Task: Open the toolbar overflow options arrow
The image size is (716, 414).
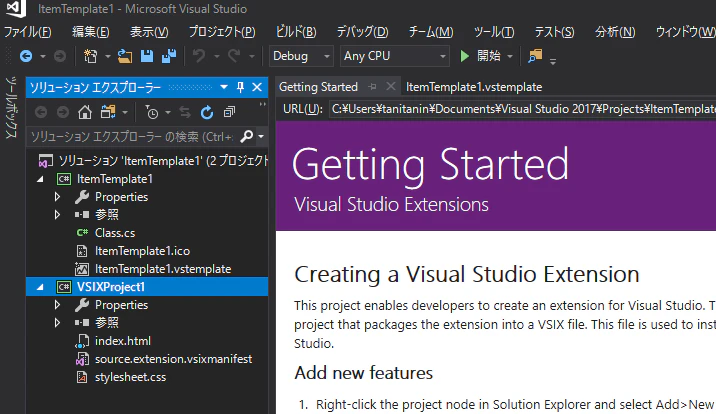Action: pyautogui.click(x=553, y=61)
